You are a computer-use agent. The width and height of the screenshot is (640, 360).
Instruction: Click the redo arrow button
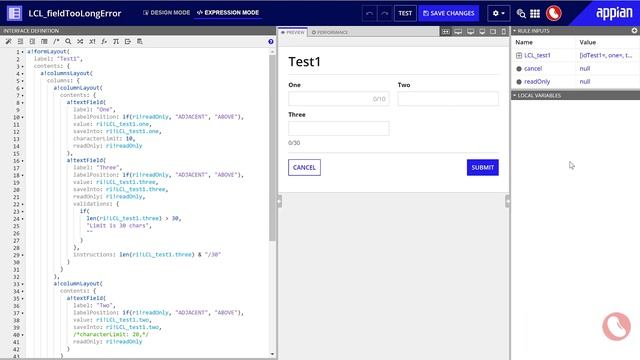pos(384,13)
